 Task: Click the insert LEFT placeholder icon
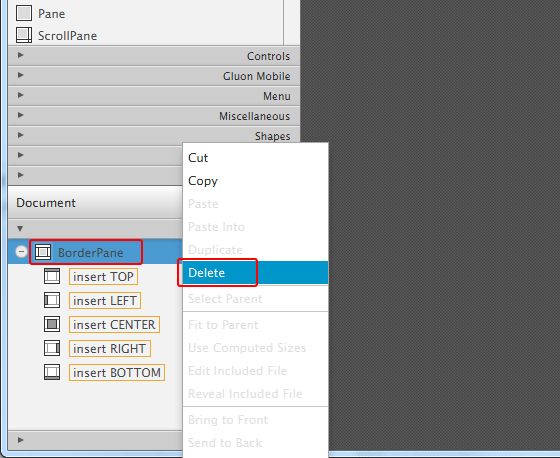click(x=52, y=300)
